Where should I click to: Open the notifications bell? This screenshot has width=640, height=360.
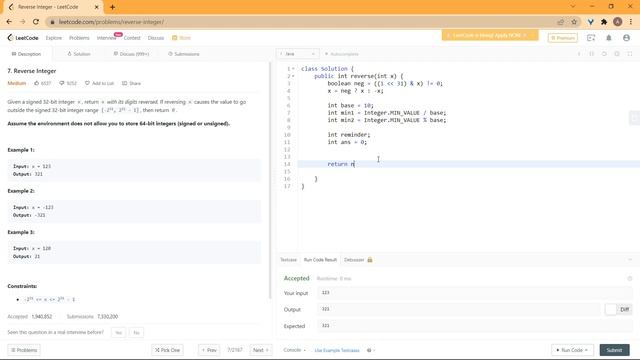609,38
